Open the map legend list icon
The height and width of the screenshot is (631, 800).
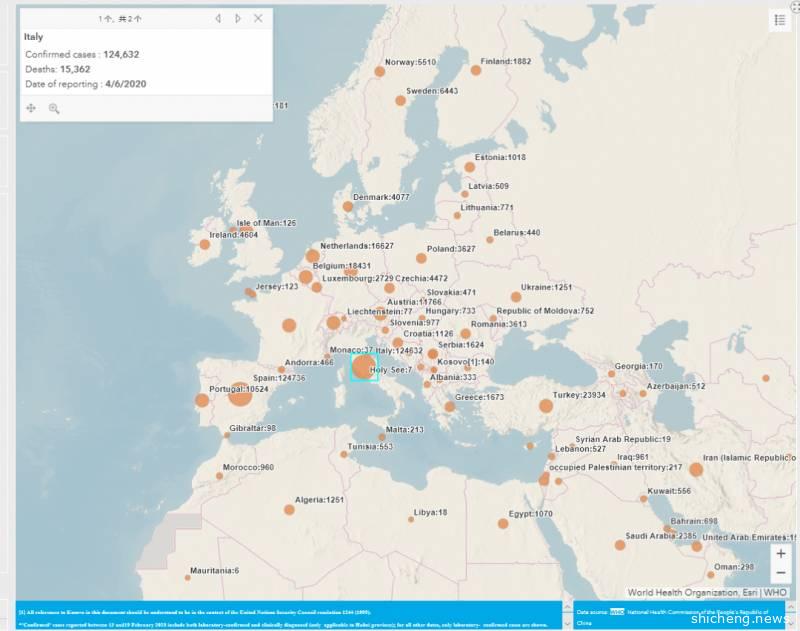click(x=780, y=19)
